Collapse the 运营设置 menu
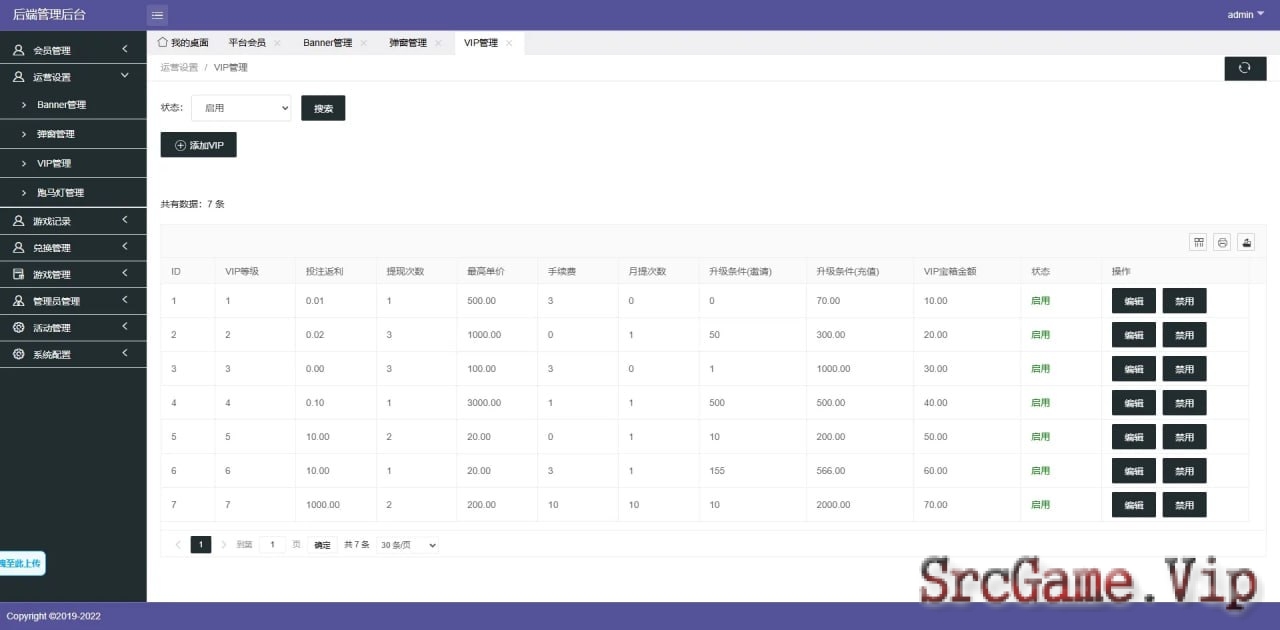Viewport: 1280px width, 630px height. click(x=124, y=76)
